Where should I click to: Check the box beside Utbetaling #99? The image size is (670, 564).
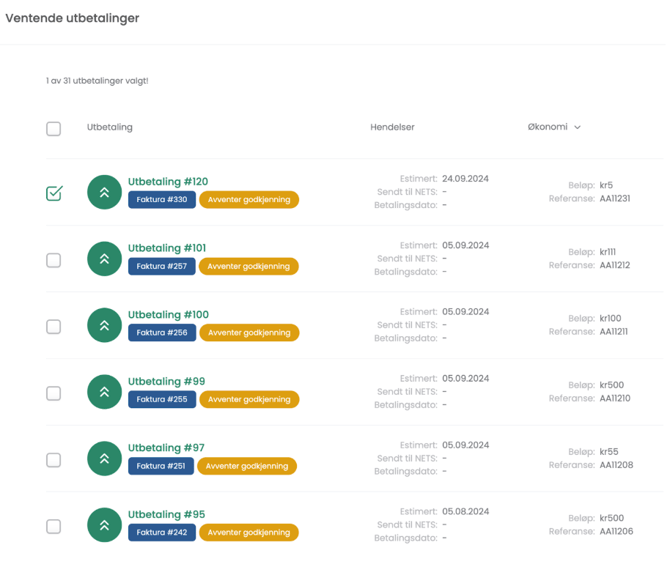(54, 393)
